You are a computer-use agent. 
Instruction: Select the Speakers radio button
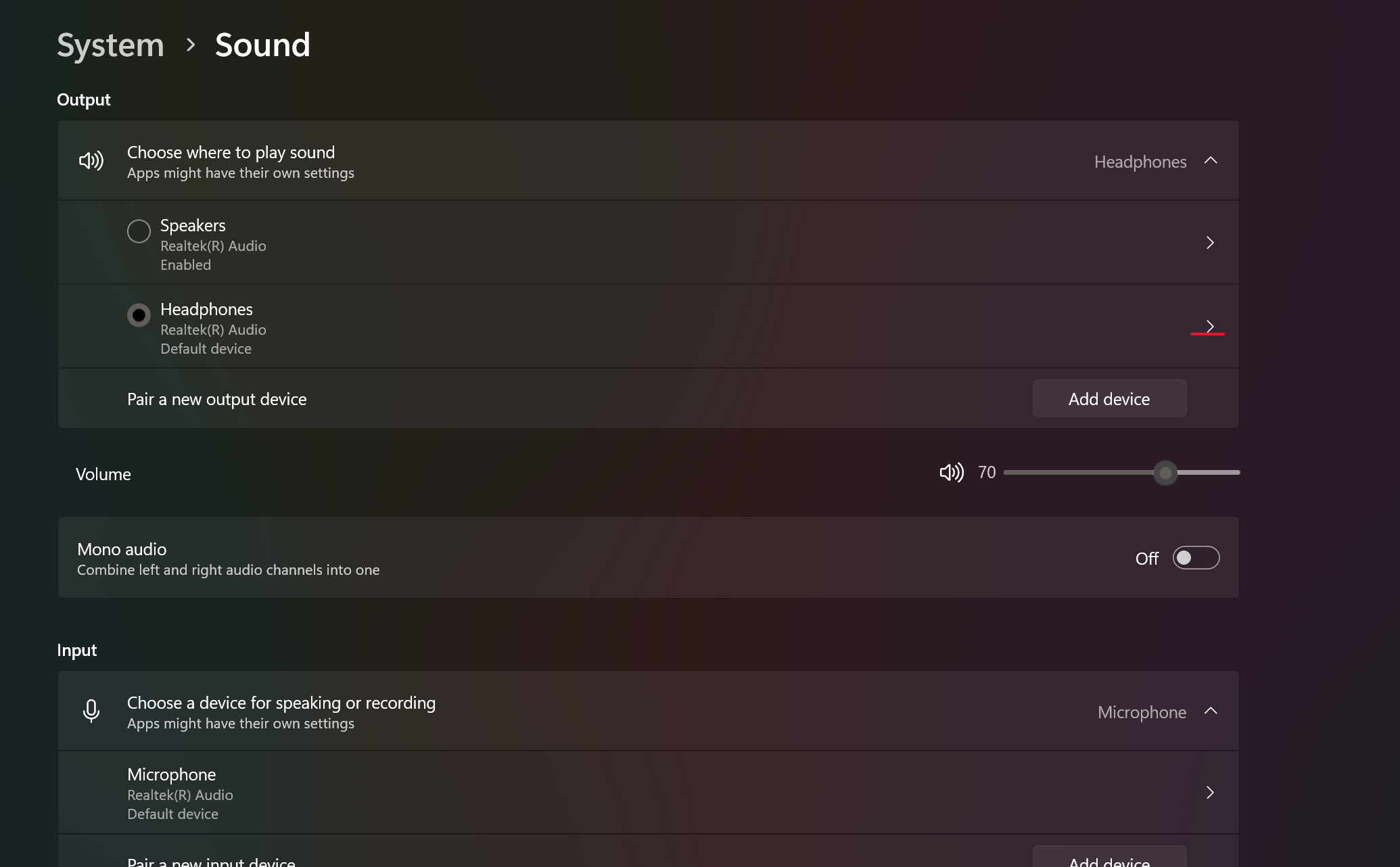coord(139,231)
